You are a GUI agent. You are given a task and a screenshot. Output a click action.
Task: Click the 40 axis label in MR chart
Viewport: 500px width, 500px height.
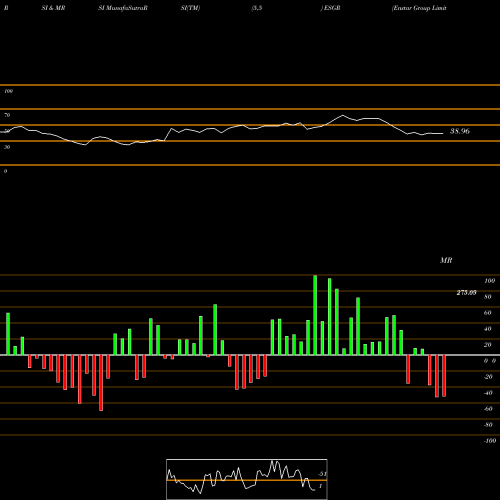488,329
